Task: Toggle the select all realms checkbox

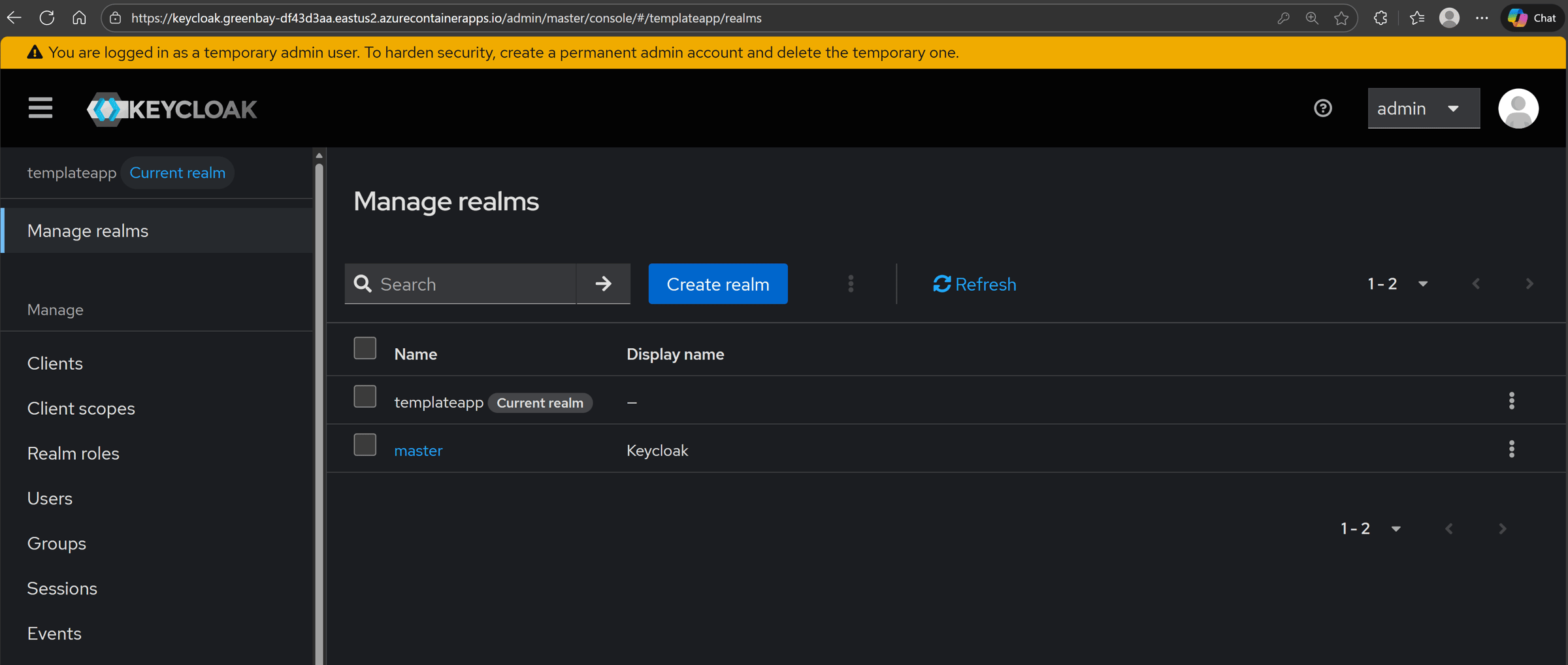Action: point(365,348)
